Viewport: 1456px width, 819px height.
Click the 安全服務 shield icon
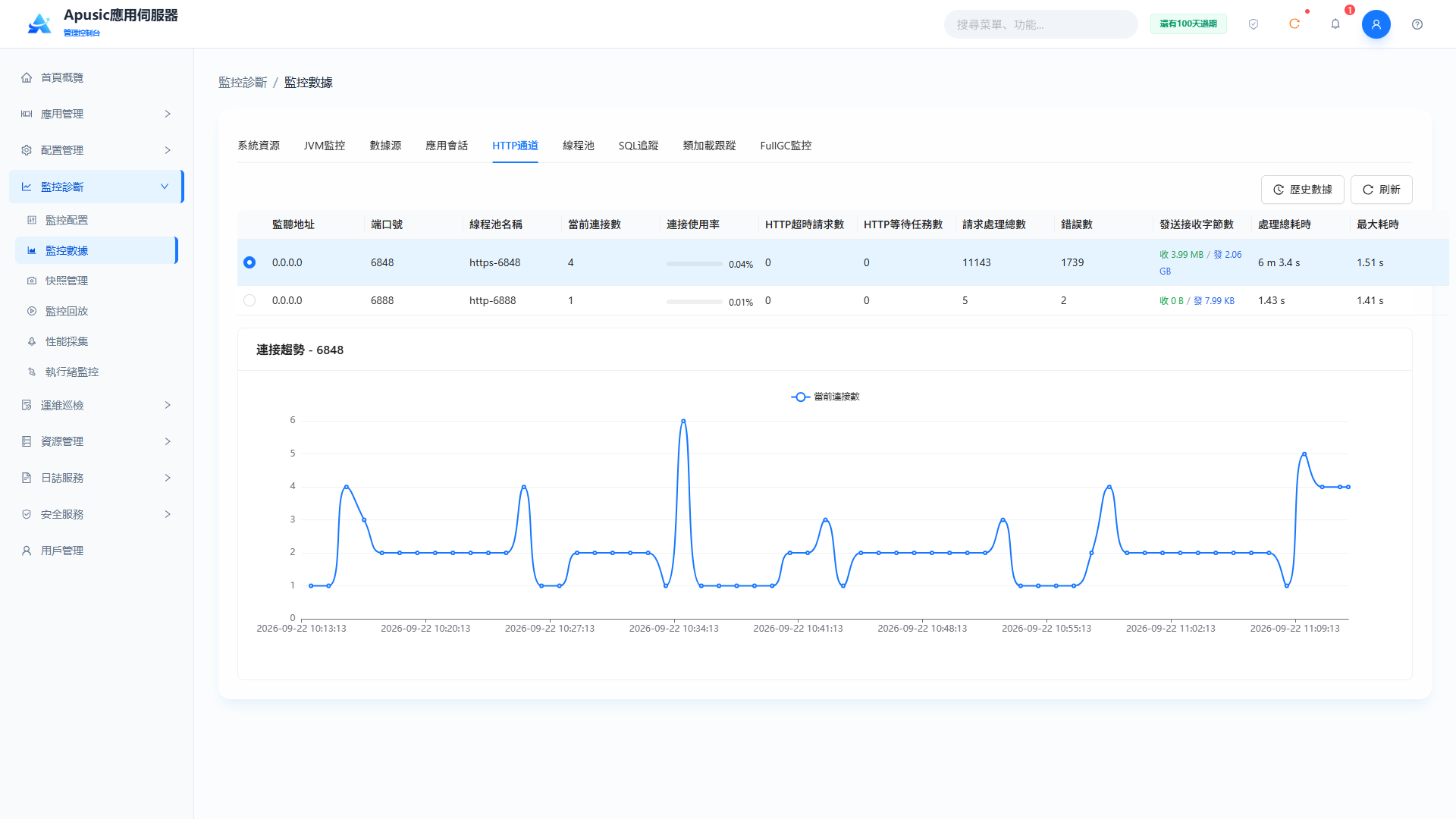(x=27, y=514)
